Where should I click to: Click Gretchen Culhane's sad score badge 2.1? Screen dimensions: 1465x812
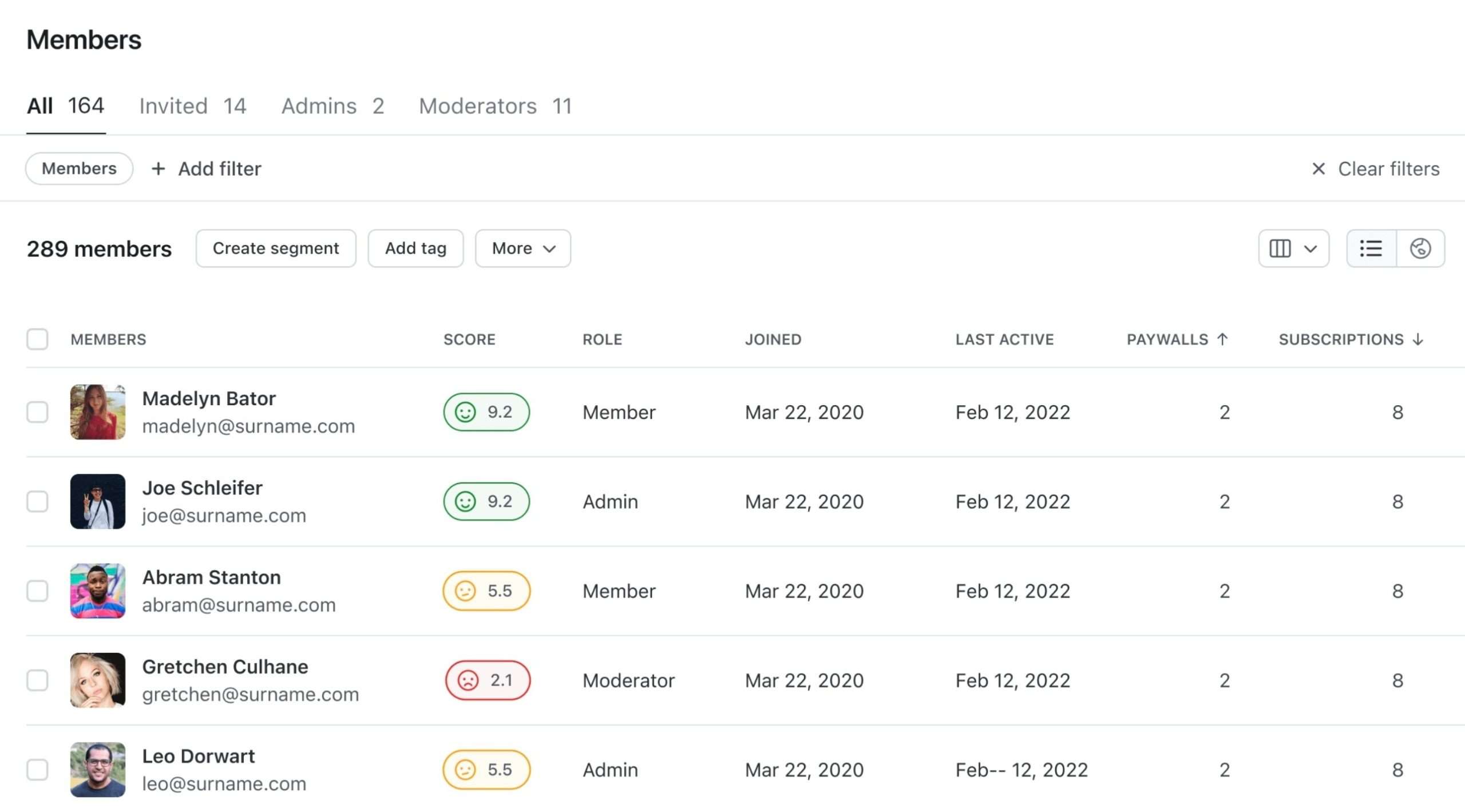click(x=488, y=680)
